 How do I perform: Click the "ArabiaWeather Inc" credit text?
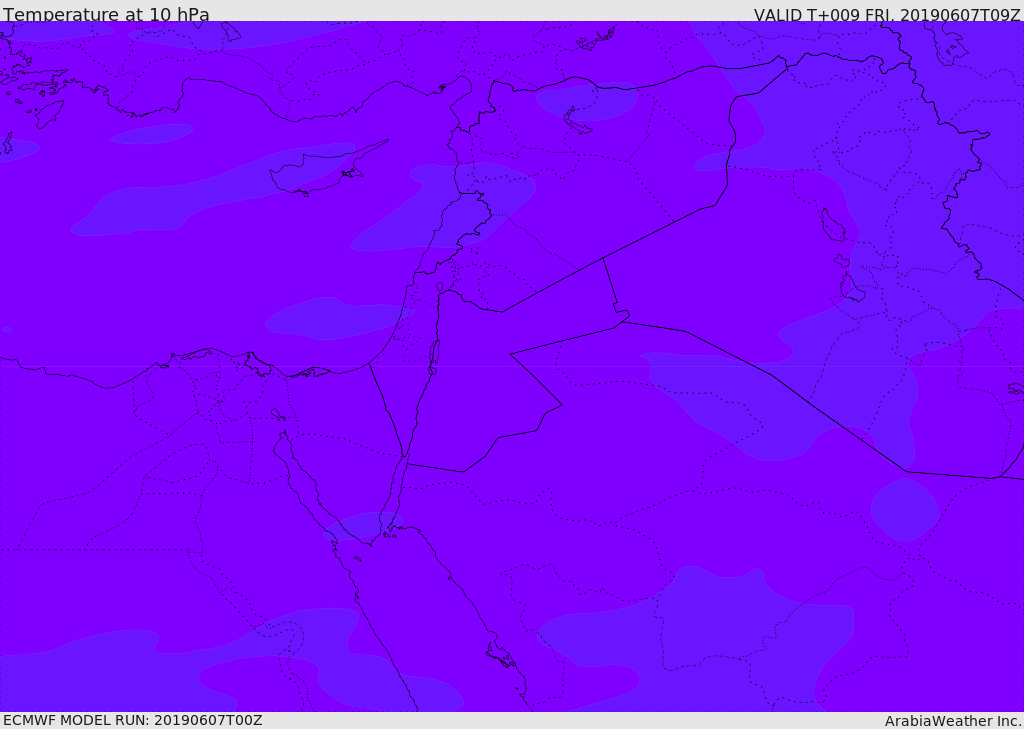(x=952, y=721)
